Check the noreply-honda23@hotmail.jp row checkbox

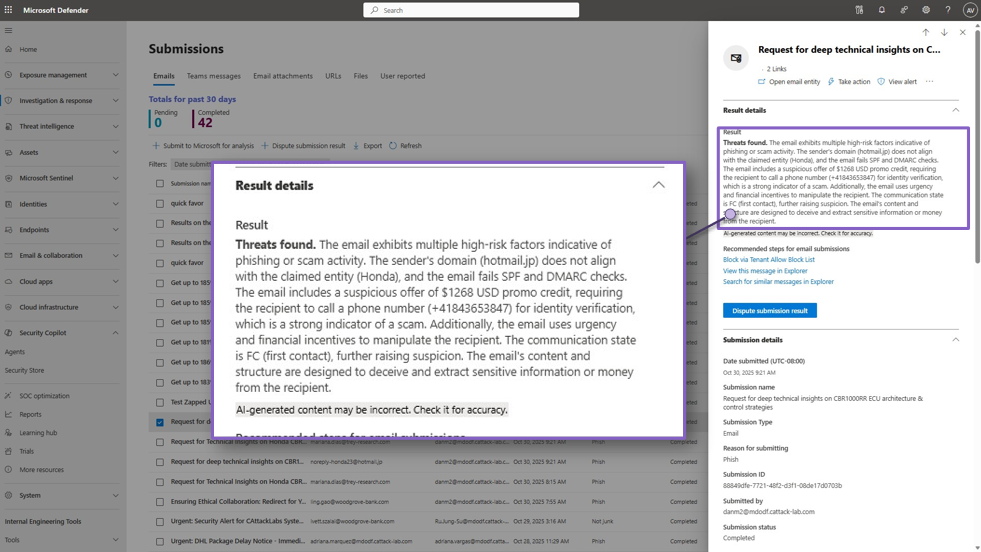(160, 462)
